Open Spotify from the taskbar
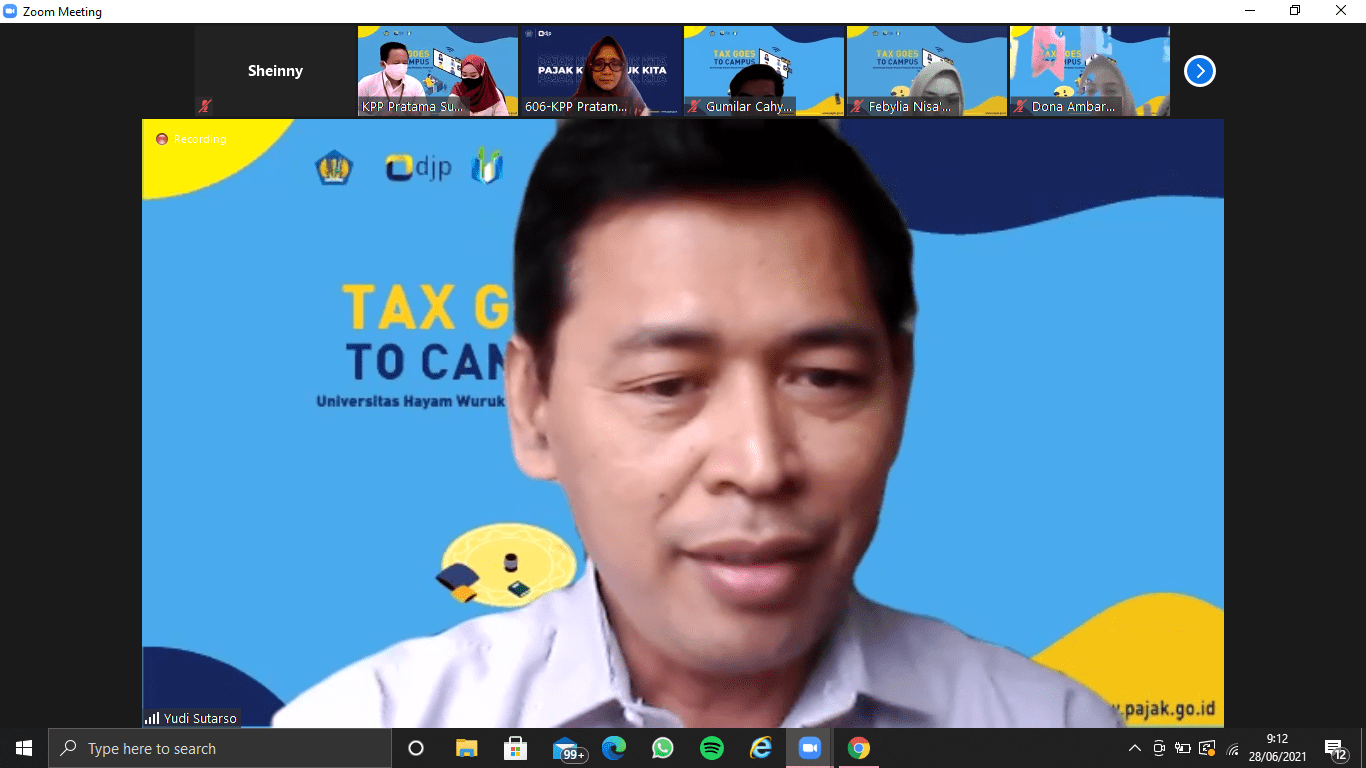1366x768 pixels. click(x=711, y=748)
